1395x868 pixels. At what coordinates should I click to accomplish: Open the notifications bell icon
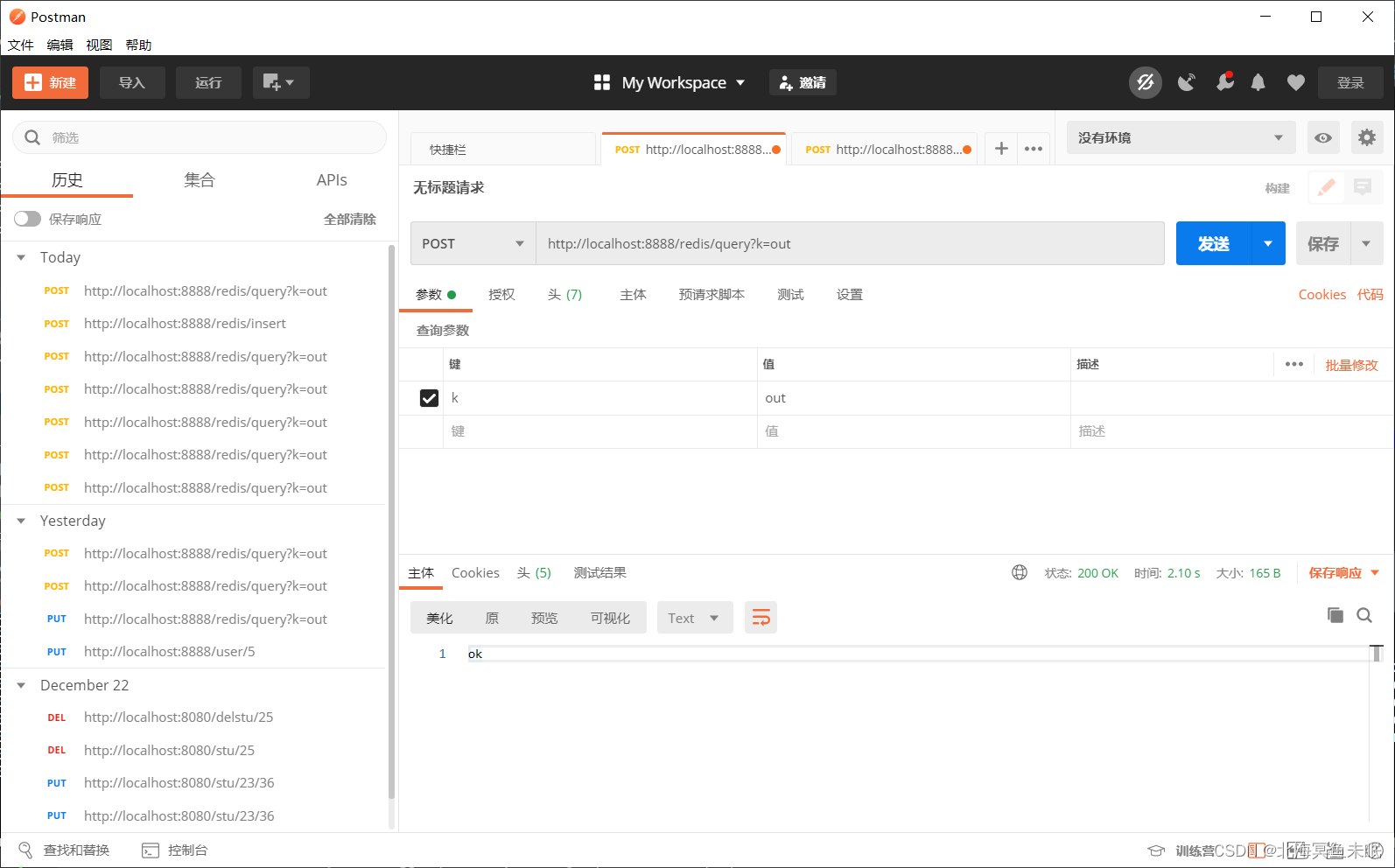point(1258,82)
